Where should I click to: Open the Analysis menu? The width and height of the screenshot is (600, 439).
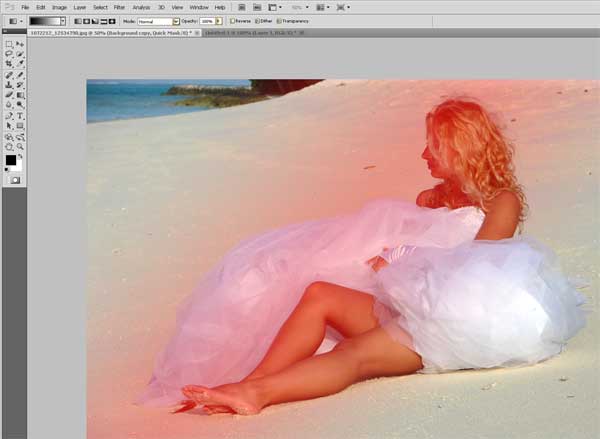tap(141, 7)
